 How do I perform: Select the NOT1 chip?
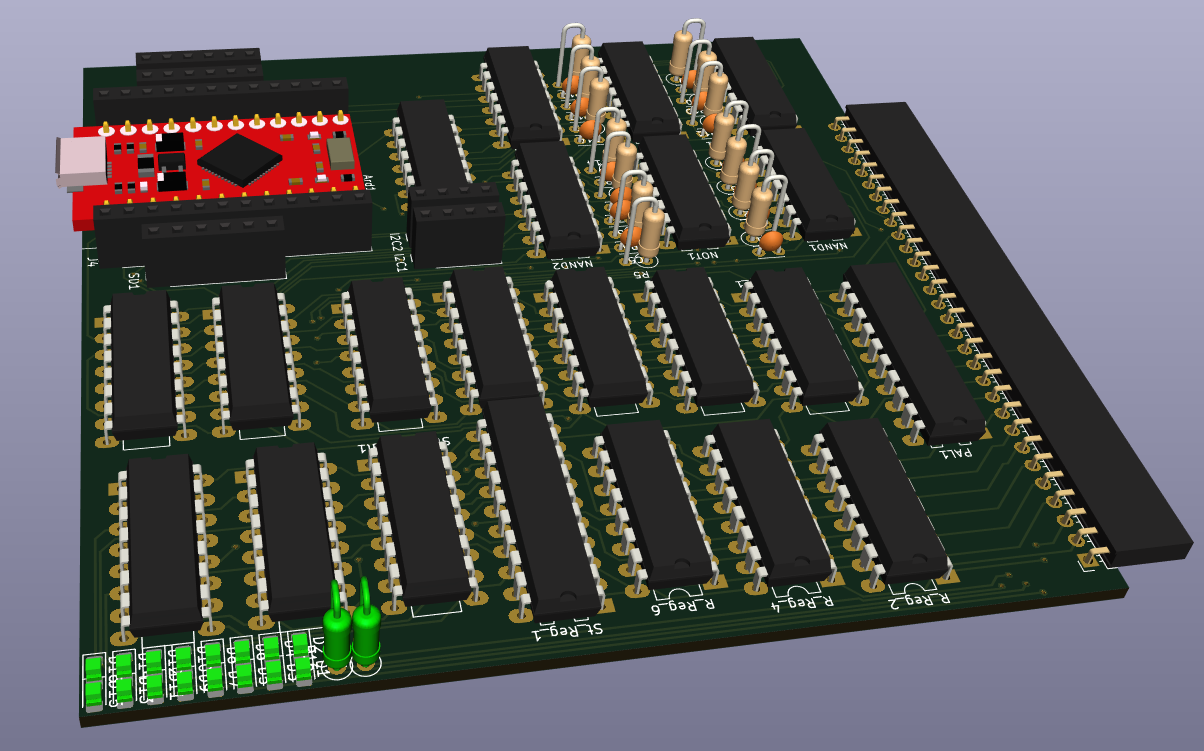pyautogui.click(x=683, y=188)
